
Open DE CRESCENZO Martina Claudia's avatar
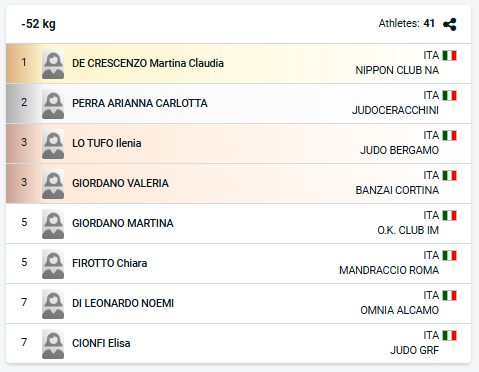click(x=53, y=64)
